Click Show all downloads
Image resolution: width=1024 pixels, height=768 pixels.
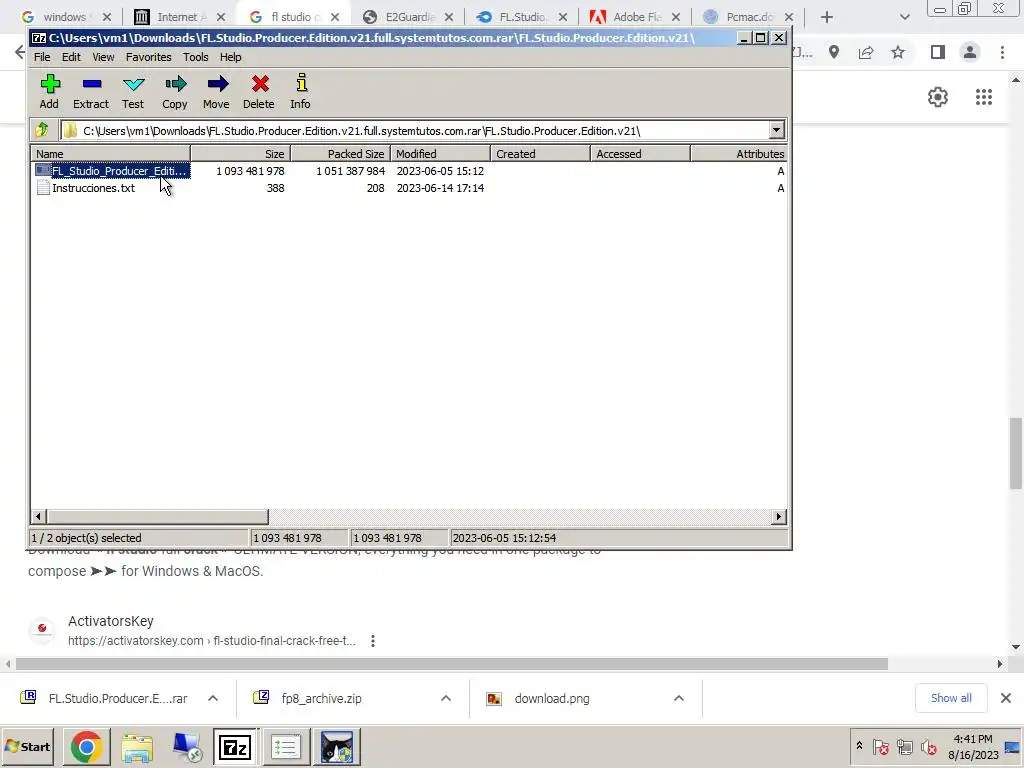tap(951, 698)
